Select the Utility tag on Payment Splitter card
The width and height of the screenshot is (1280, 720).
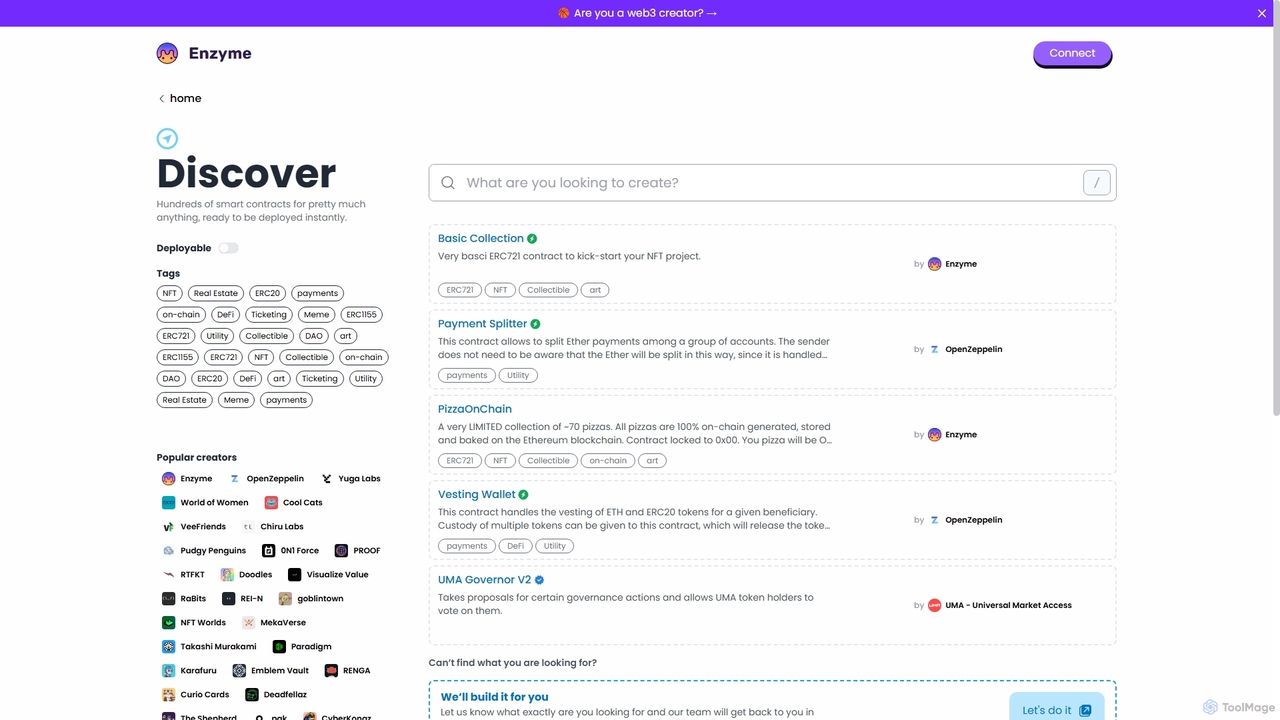click(518, 376)
